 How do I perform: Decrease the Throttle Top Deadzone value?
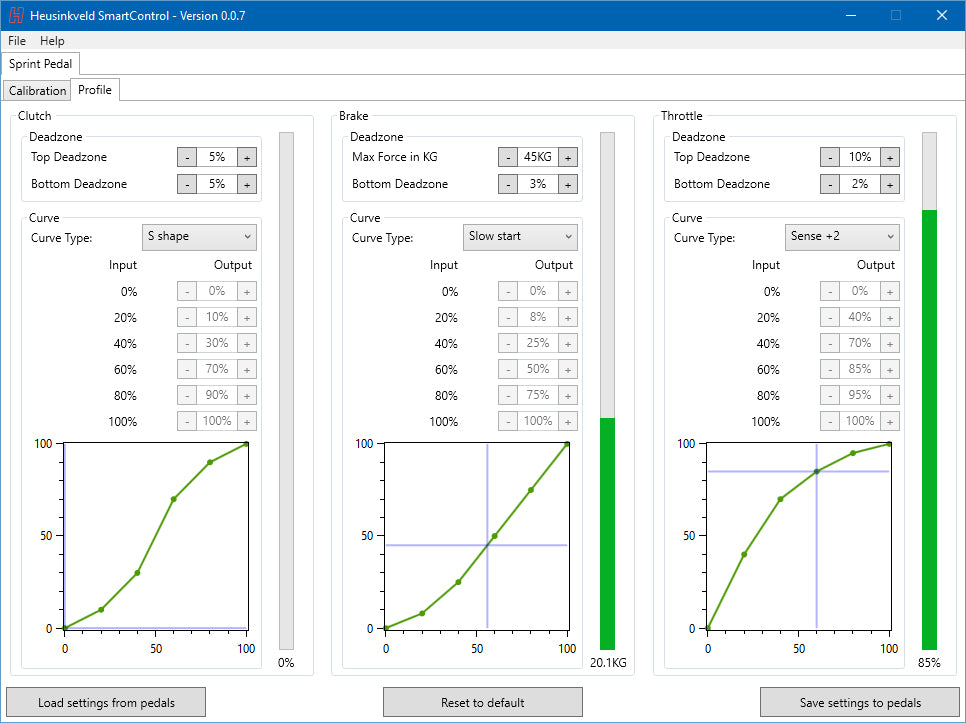[x=830, y=157]
